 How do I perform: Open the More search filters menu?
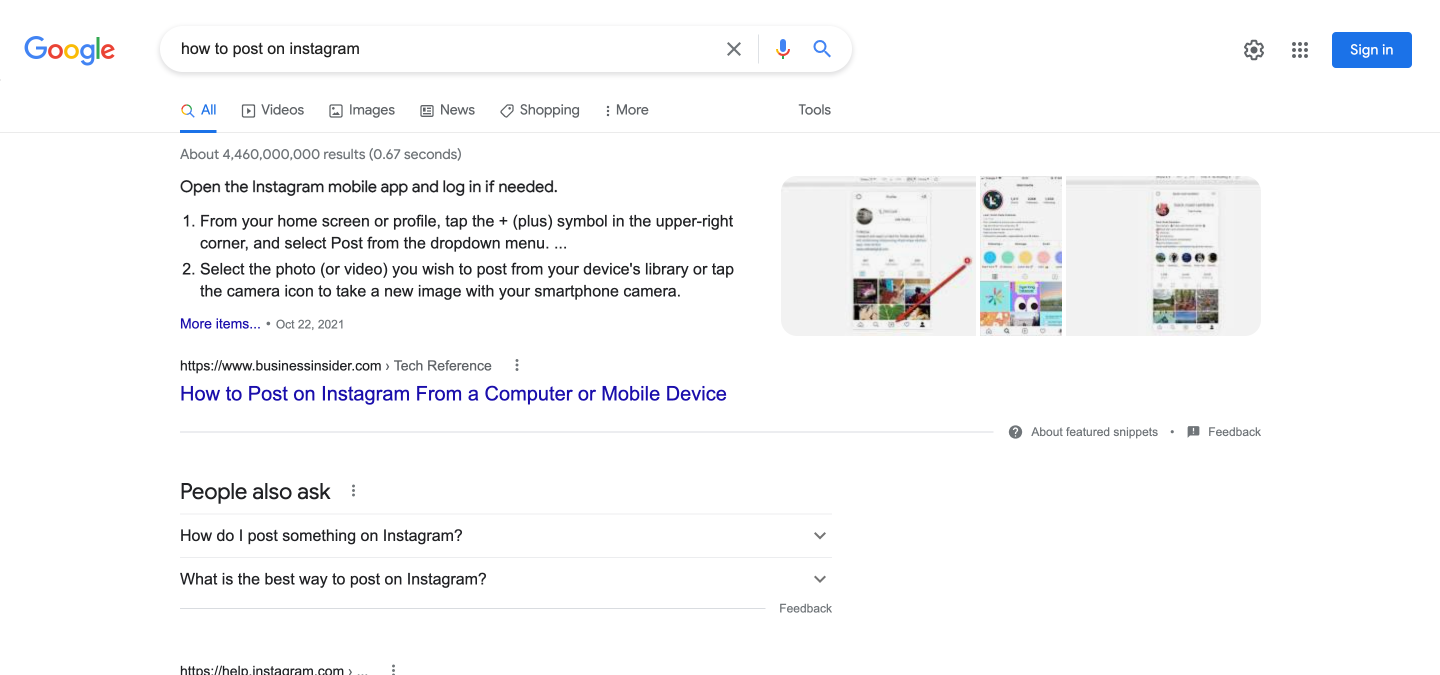tap(627, 110)
